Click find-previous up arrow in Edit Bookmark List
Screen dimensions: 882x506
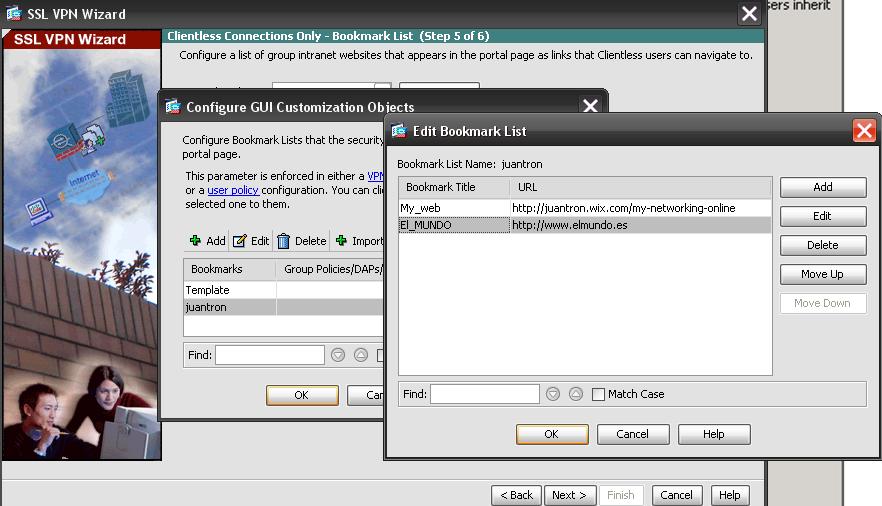(575, 394)
